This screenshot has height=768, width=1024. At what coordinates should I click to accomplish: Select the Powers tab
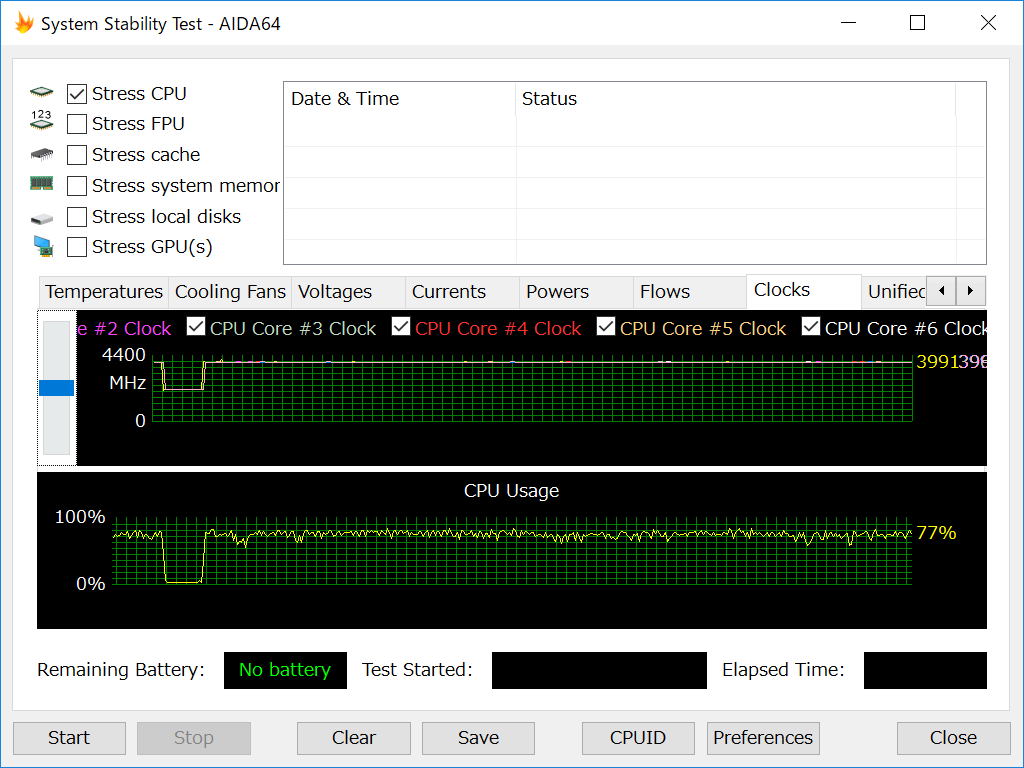tap(576, 292)
